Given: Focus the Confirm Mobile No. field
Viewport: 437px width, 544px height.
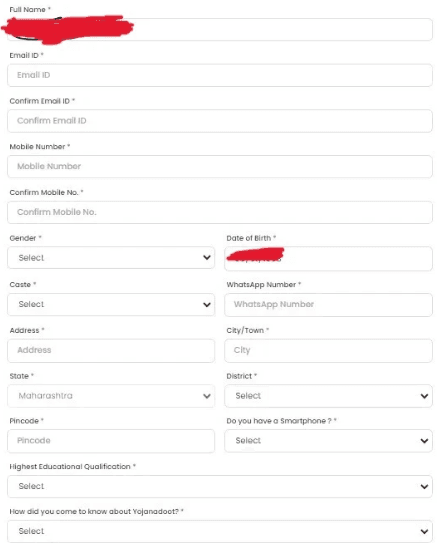Looking at the screenshot, I should (x=220, y=212).
